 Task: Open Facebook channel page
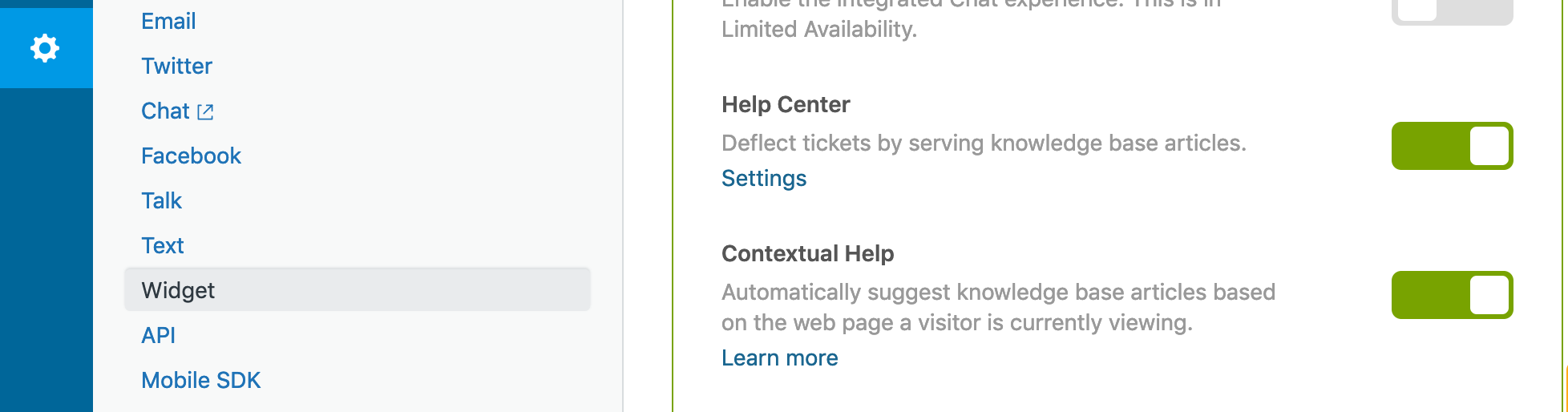[191, 156]
